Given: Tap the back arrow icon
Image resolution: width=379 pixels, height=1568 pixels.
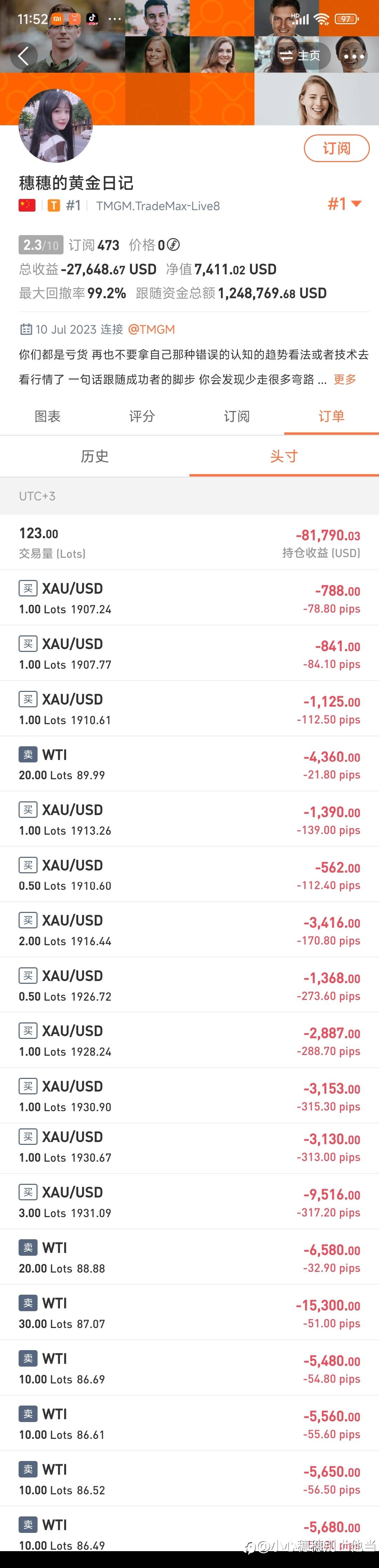Looking at the screenshot, I should click(x=23, y=56).
